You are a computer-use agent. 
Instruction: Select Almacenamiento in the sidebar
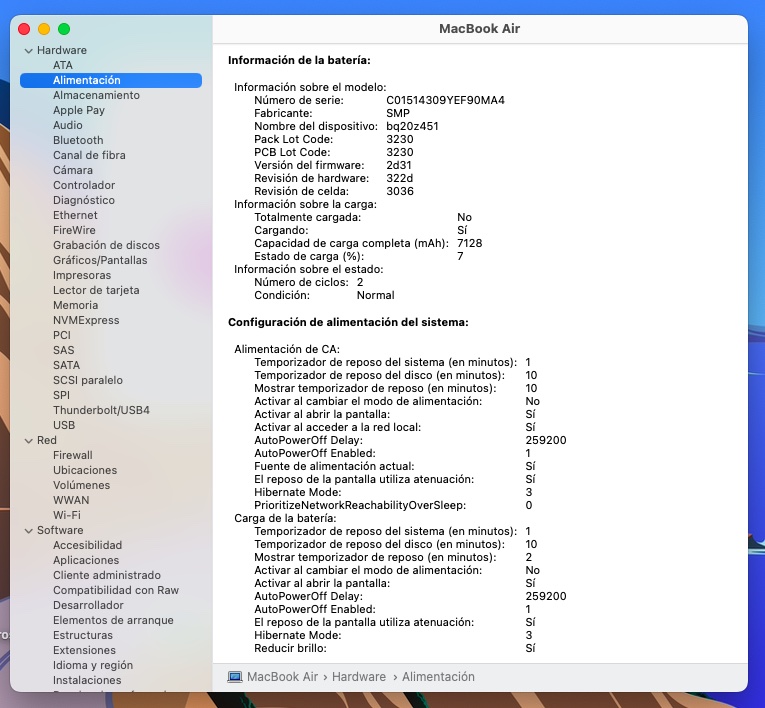(x=96, y=95)
